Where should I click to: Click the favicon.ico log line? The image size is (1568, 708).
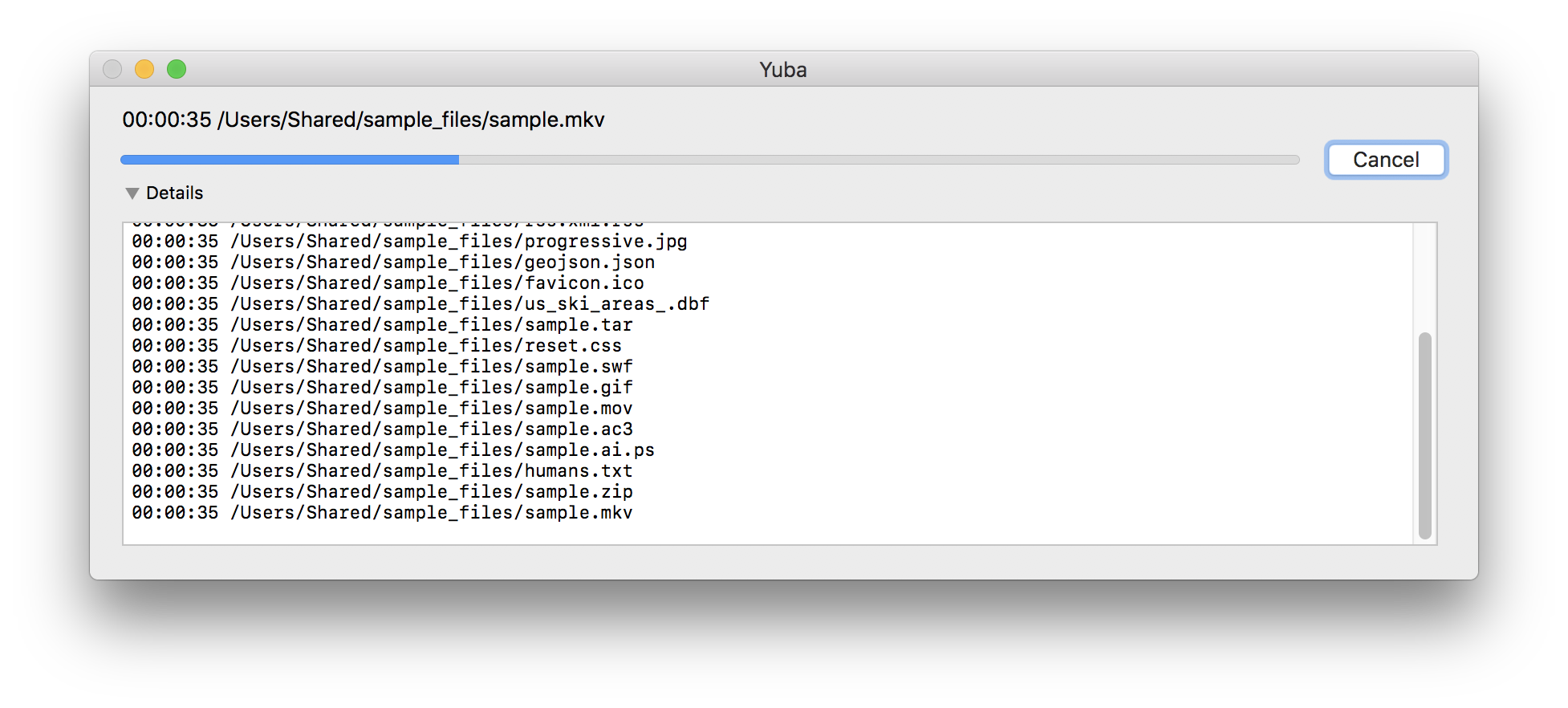pos(388,283)
